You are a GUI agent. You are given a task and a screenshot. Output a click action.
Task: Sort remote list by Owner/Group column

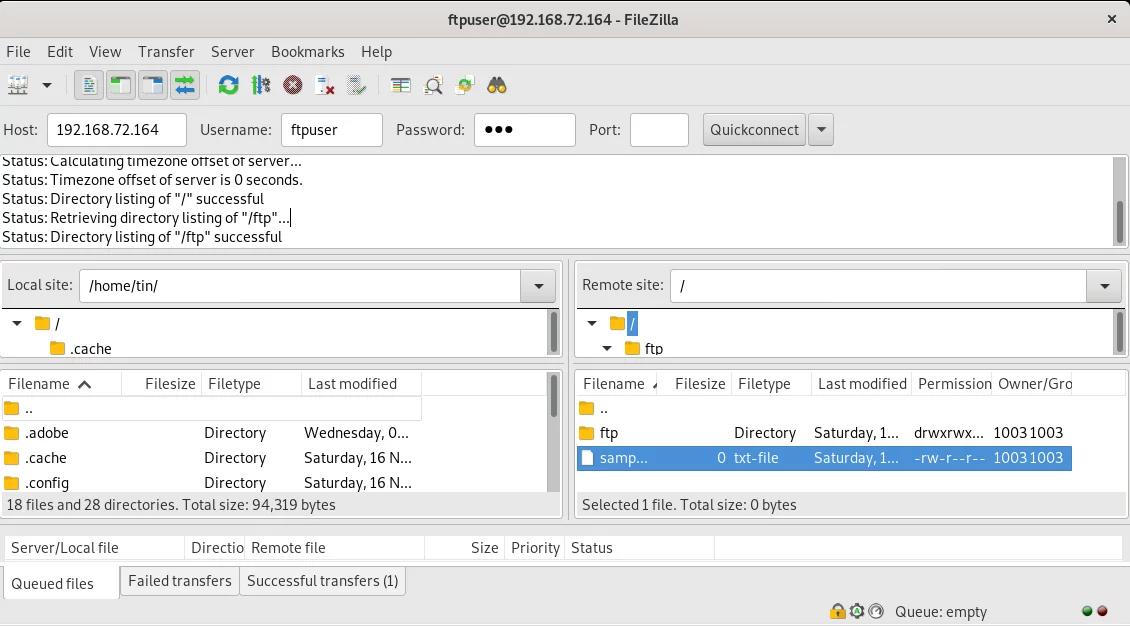1033,384
